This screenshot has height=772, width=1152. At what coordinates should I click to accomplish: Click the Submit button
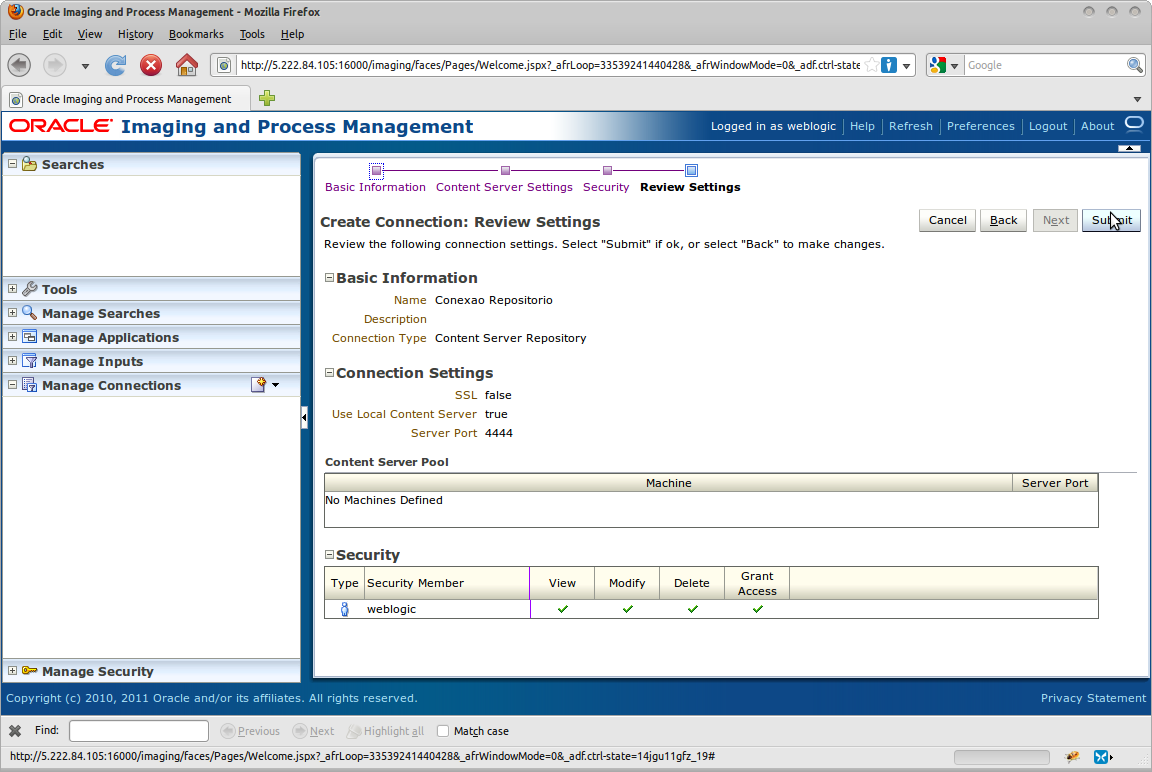1111,220
